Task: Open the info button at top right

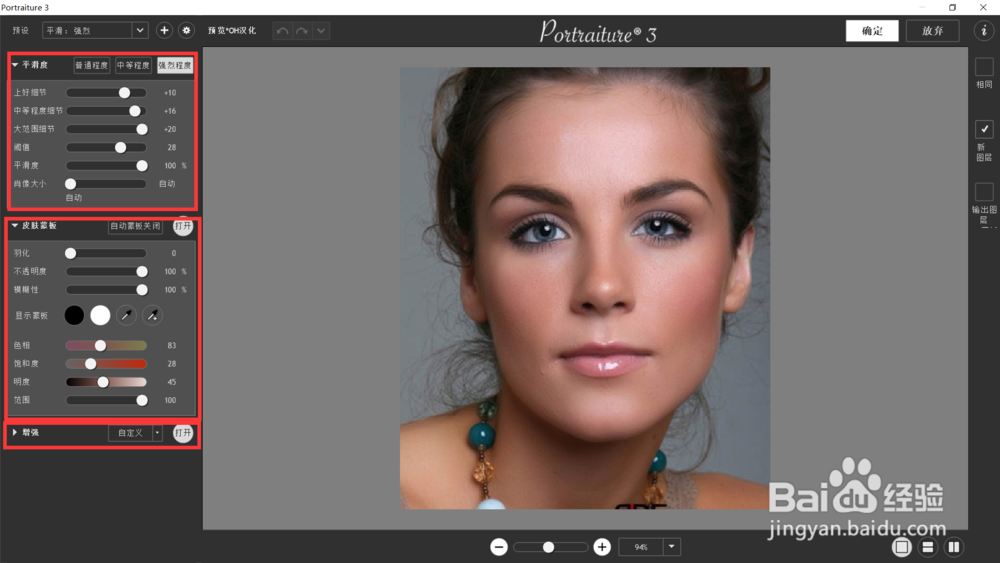Action: click(983, 30)
